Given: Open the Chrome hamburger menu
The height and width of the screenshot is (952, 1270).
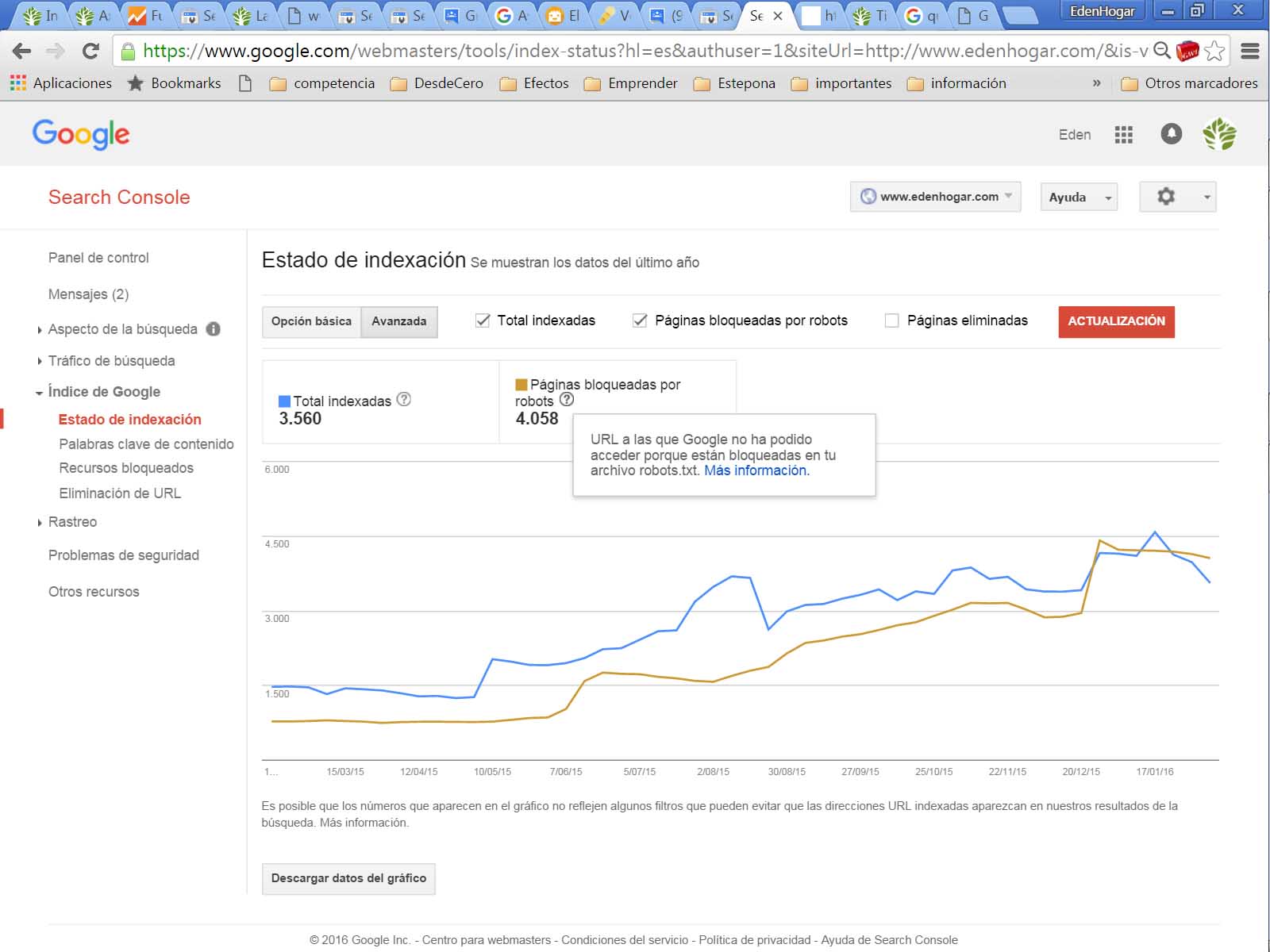Looking at the screenshot, I should click(1250, 51).
